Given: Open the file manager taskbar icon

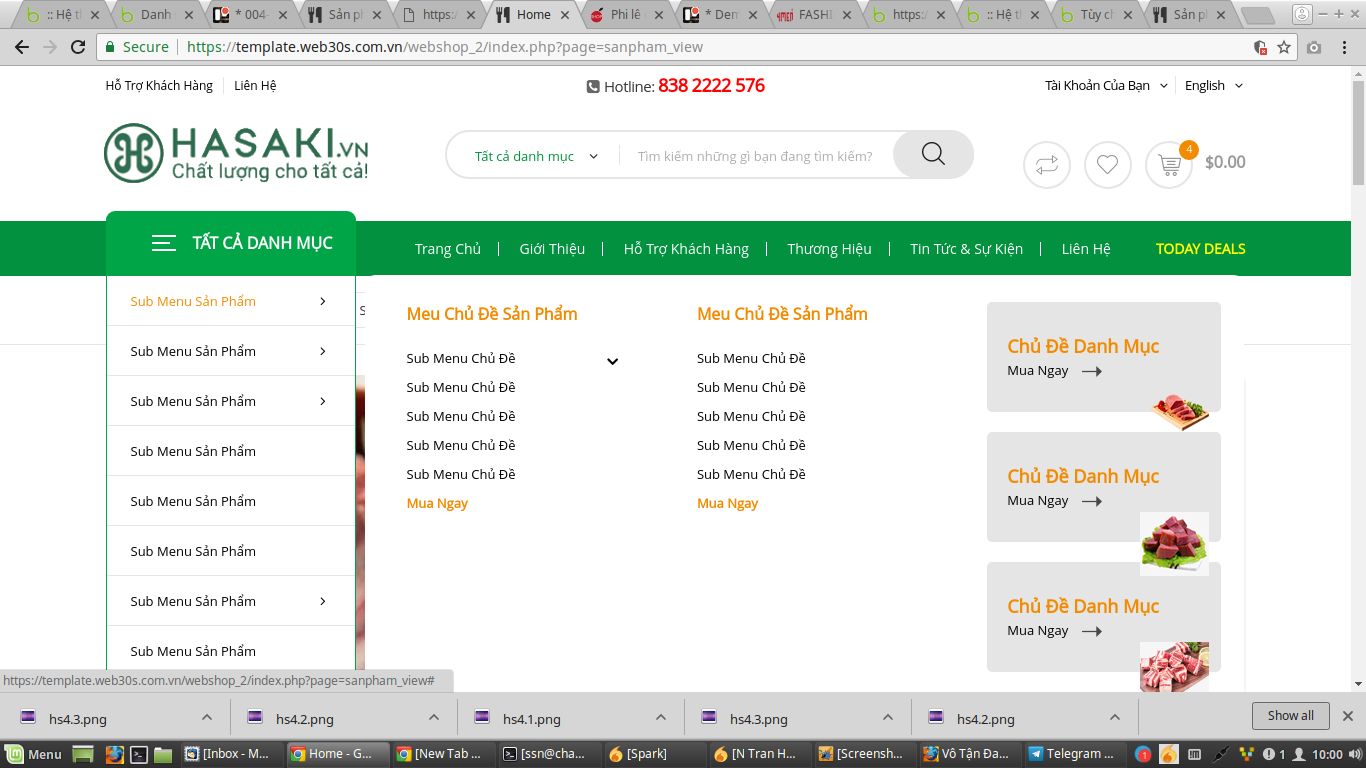Looking at the screenshot, I should (x=163, y=754).
